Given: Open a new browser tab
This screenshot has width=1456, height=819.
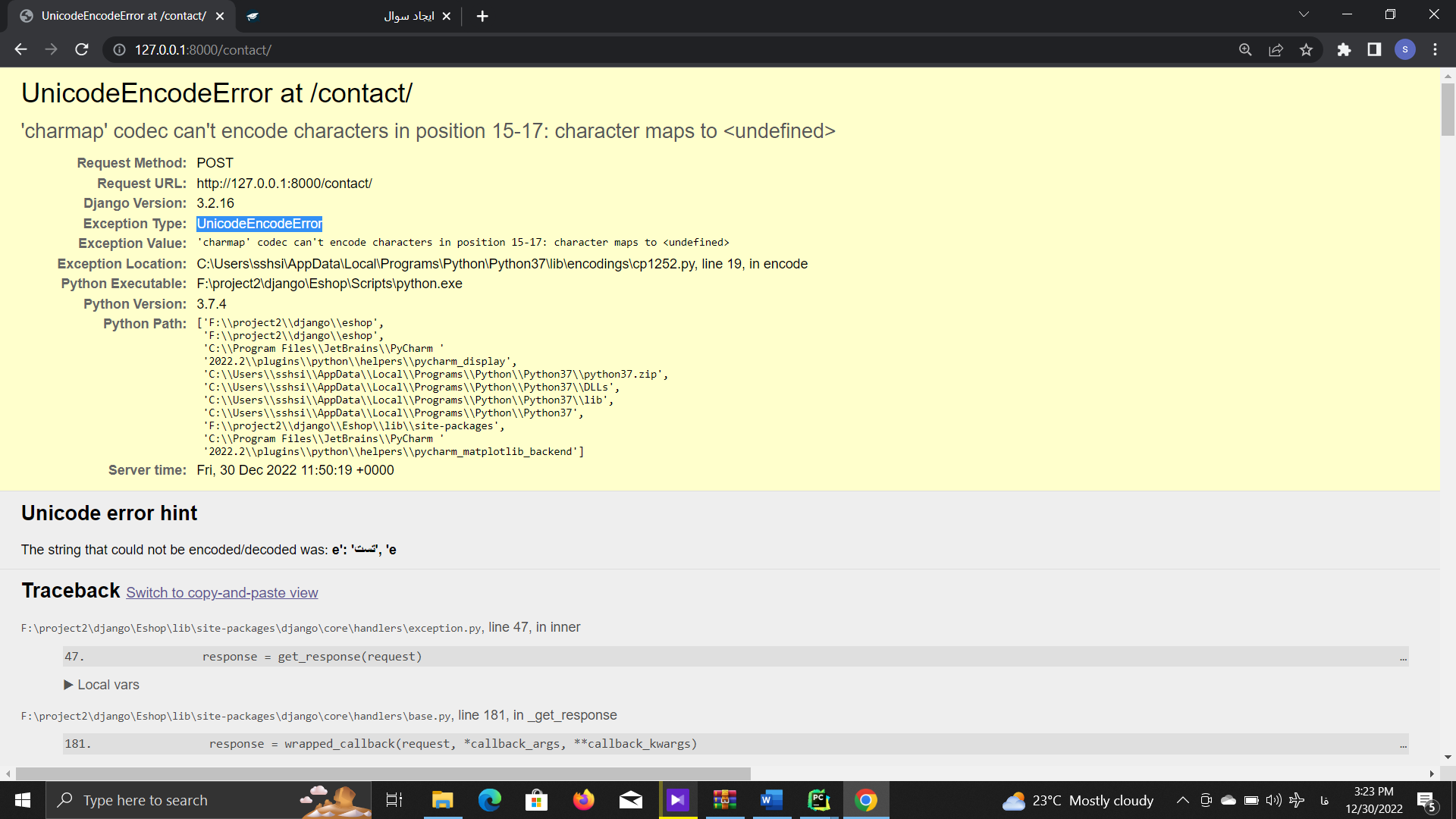Looking at the screenshot, I should (x=482, y=16).
